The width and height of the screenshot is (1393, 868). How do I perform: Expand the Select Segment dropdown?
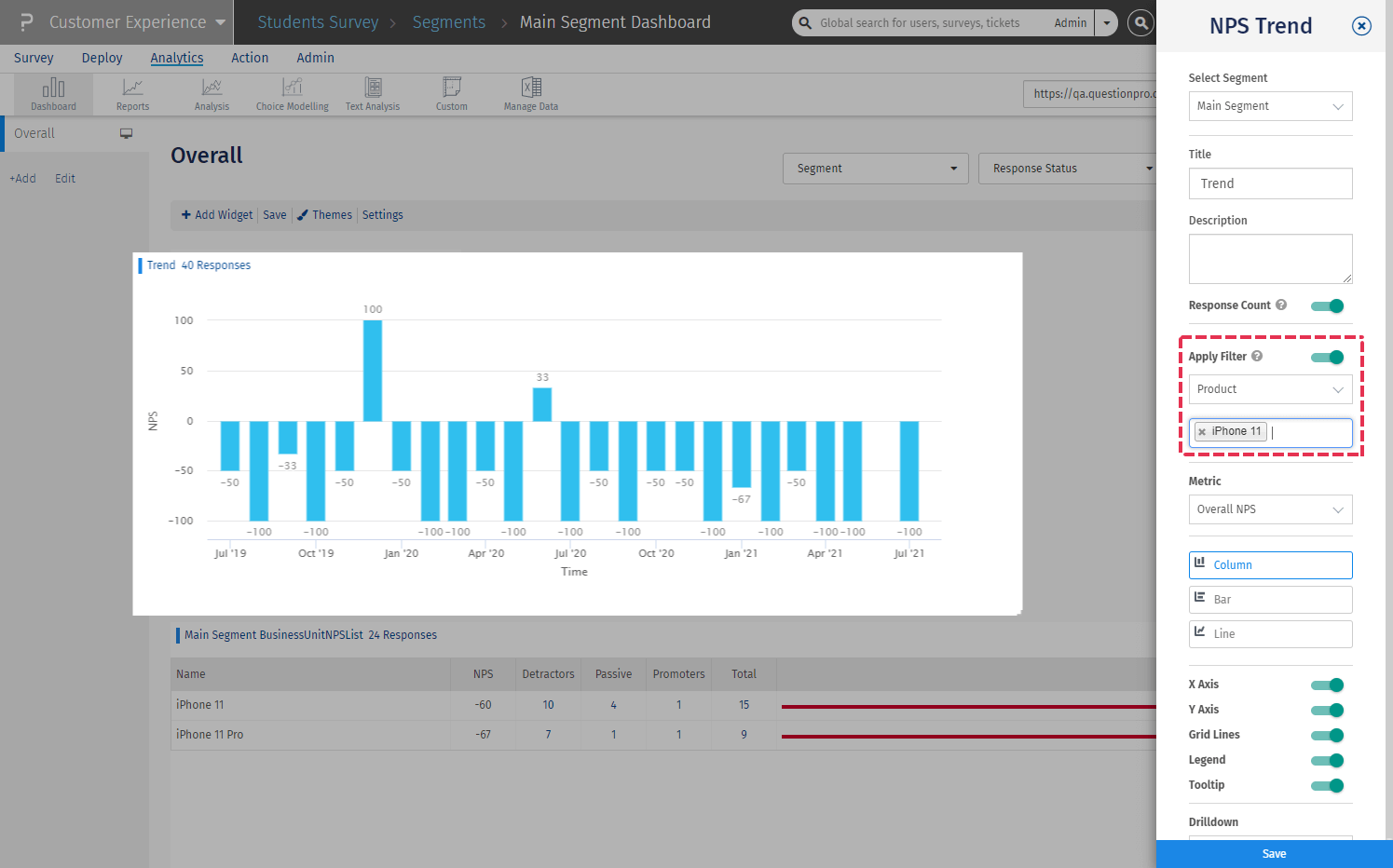tap(1270, 106)
